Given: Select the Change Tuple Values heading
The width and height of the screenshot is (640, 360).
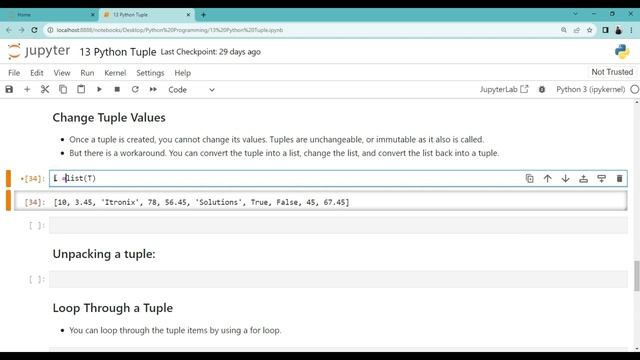Looking at the screenshot, I should tap(109, 118).
